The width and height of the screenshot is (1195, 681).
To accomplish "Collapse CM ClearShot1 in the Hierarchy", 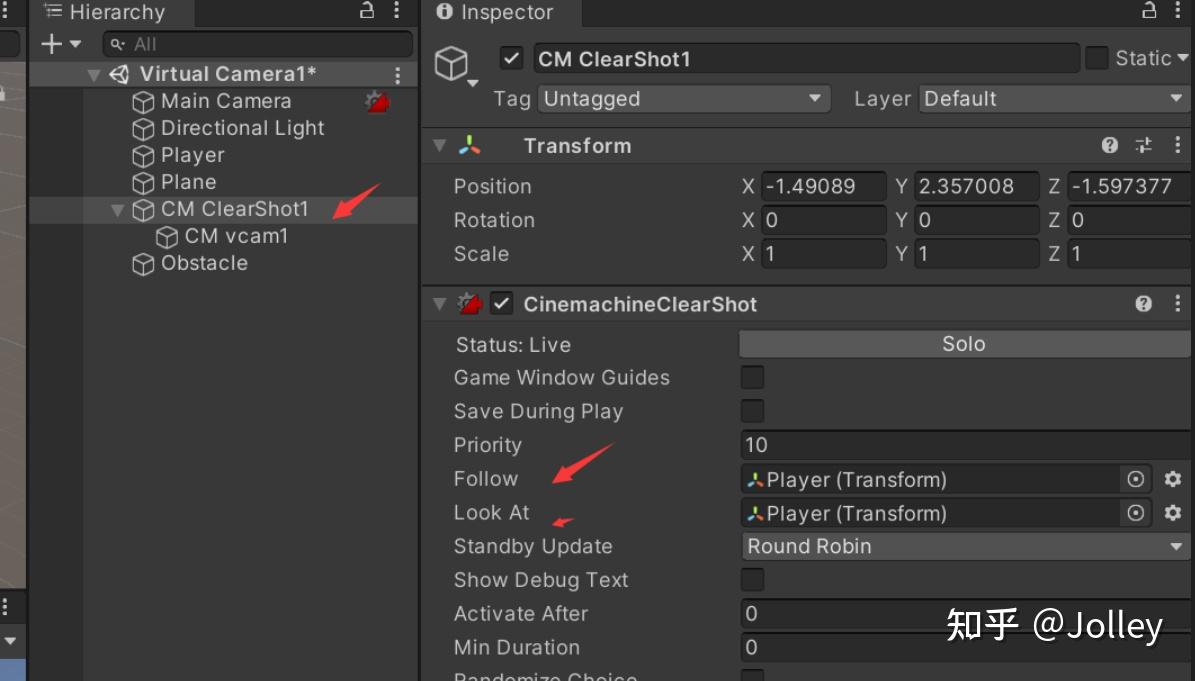I will pyautogui.click(x=118, y=209).
